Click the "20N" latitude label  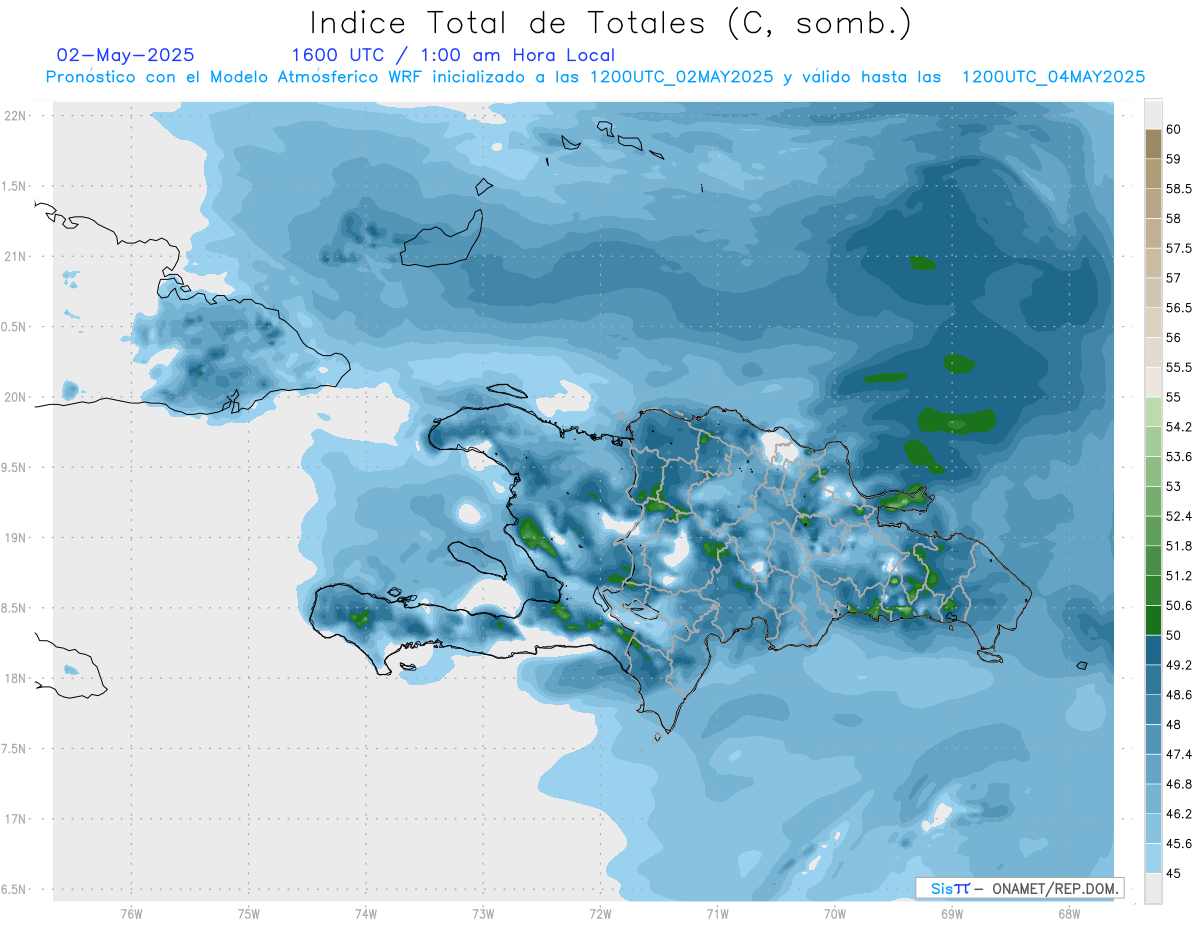[x=15, y=397]
